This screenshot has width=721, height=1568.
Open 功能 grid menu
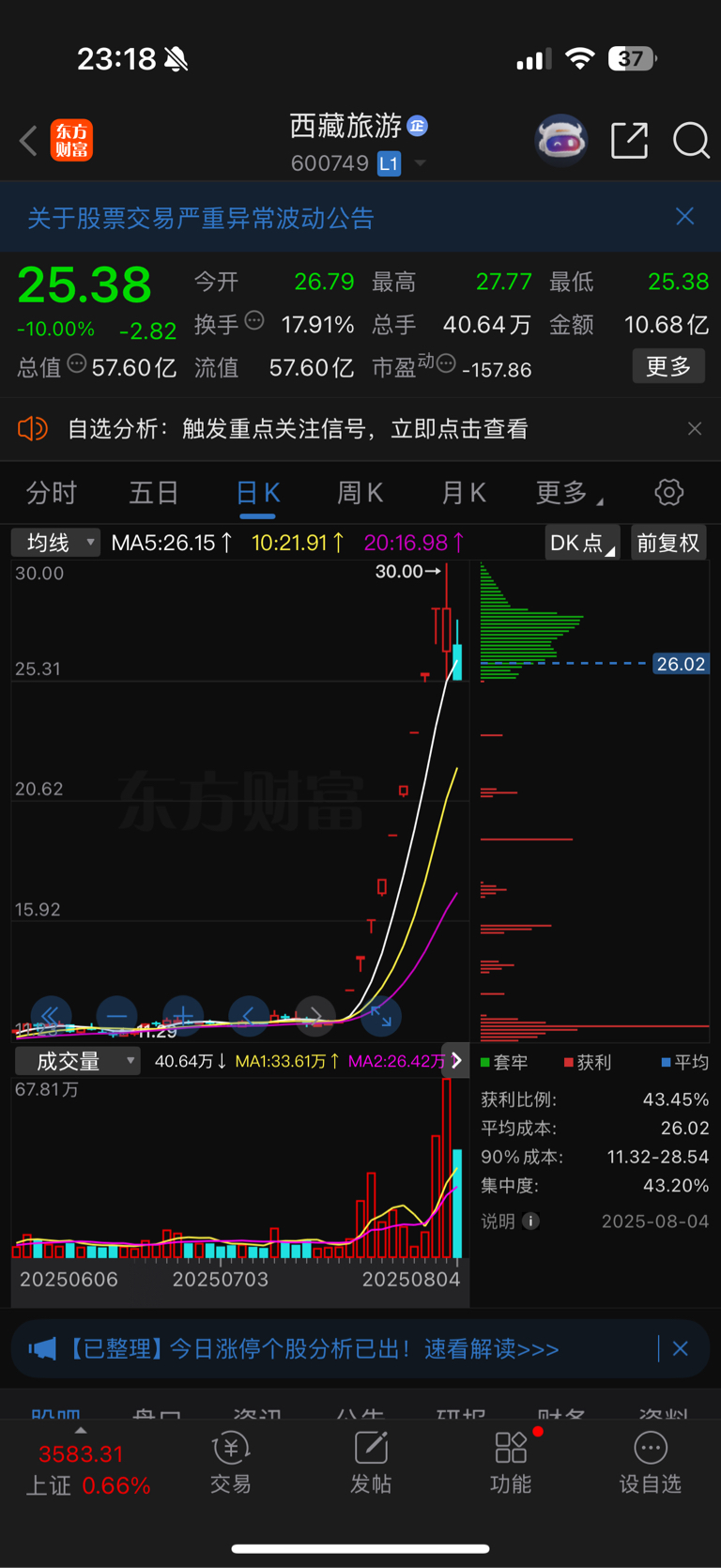511,1463
